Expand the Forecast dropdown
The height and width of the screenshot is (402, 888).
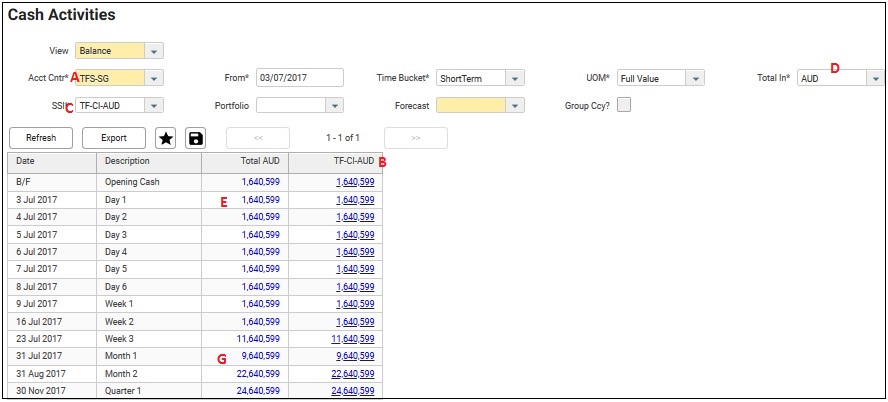click(515, 105)
